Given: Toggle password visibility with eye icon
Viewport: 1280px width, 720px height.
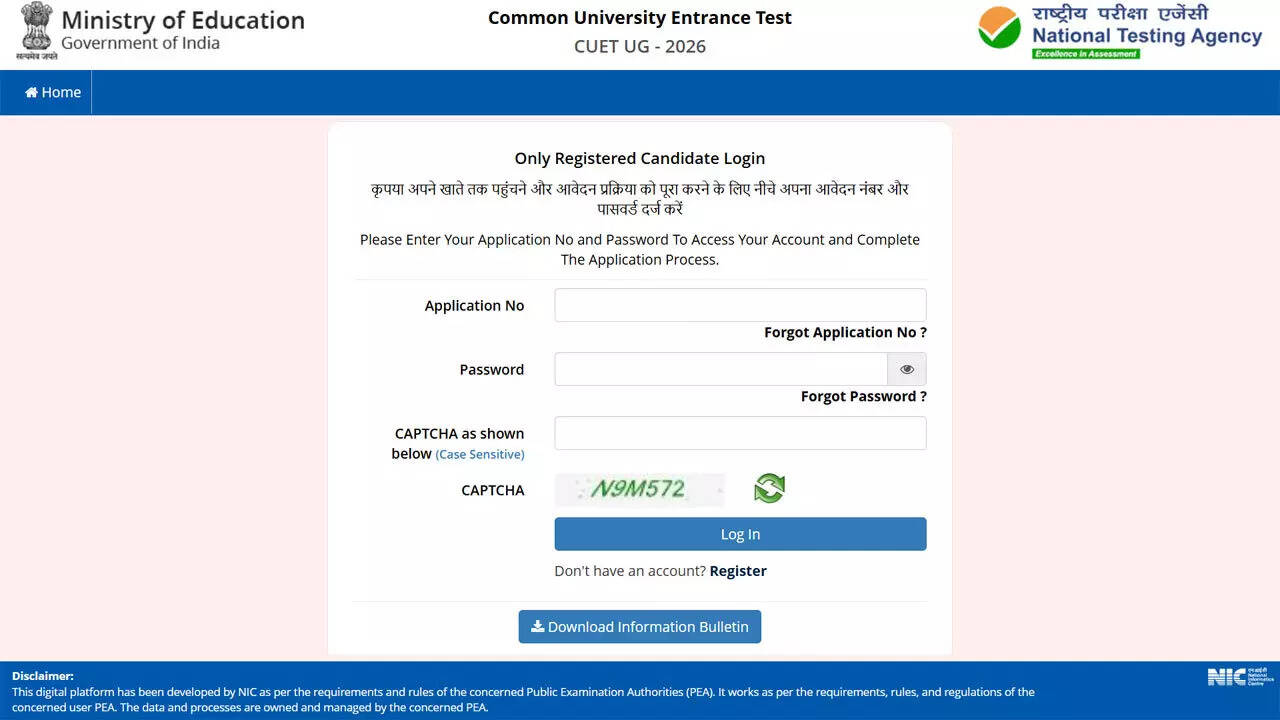Looking at the screenshot, I should point(906,369).
